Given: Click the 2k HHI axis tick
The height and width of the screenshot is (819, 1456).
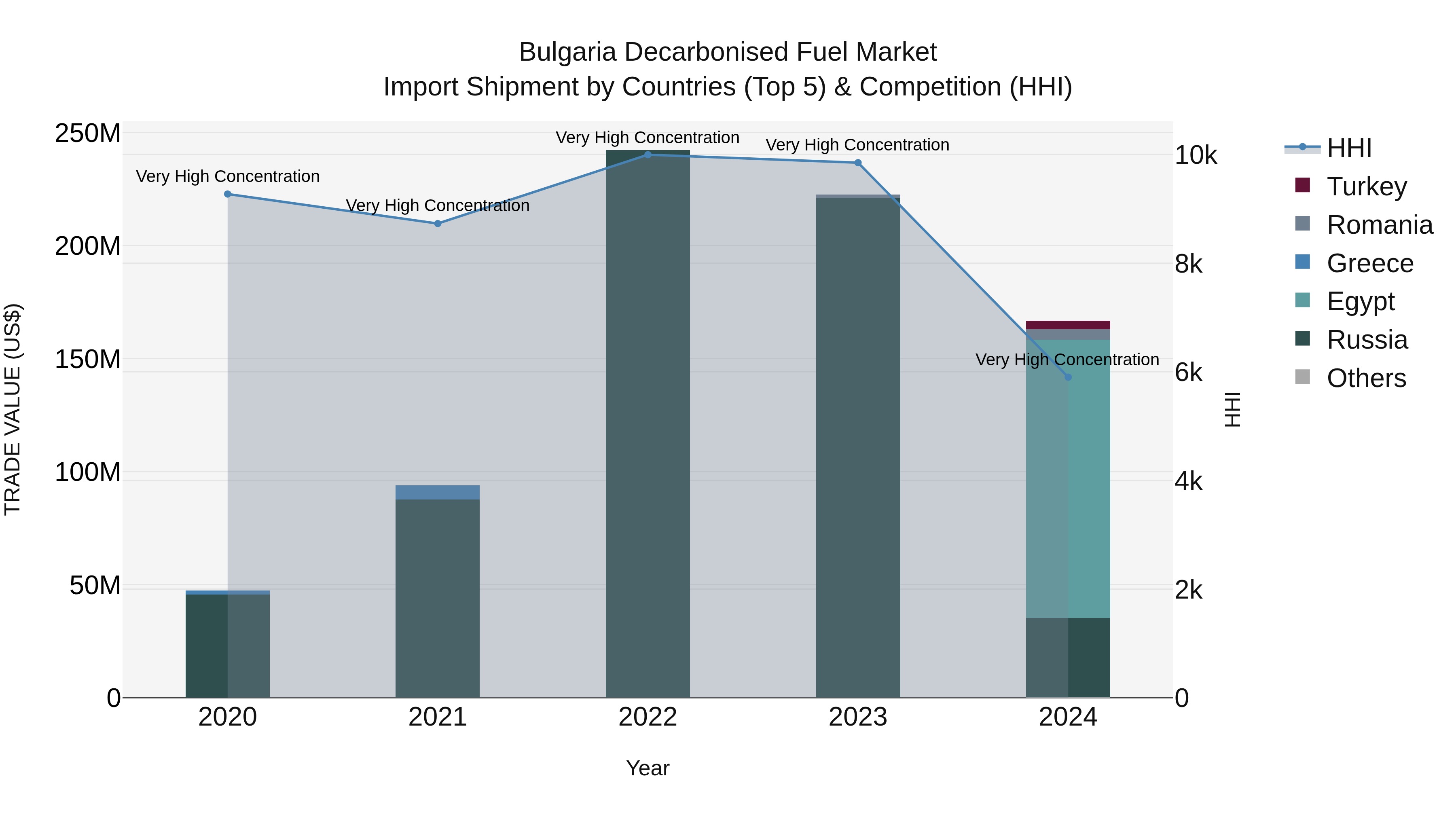Looking at the screenshot, I should coord(1189,590).
